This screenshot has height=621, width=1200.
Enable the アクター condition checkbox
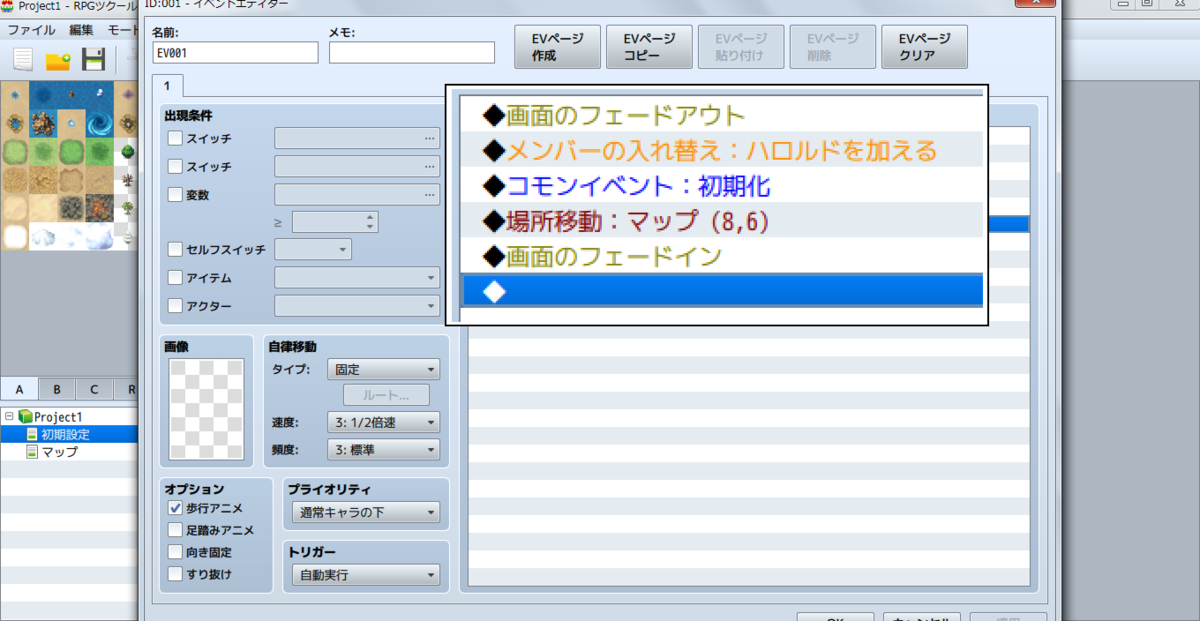176,305
